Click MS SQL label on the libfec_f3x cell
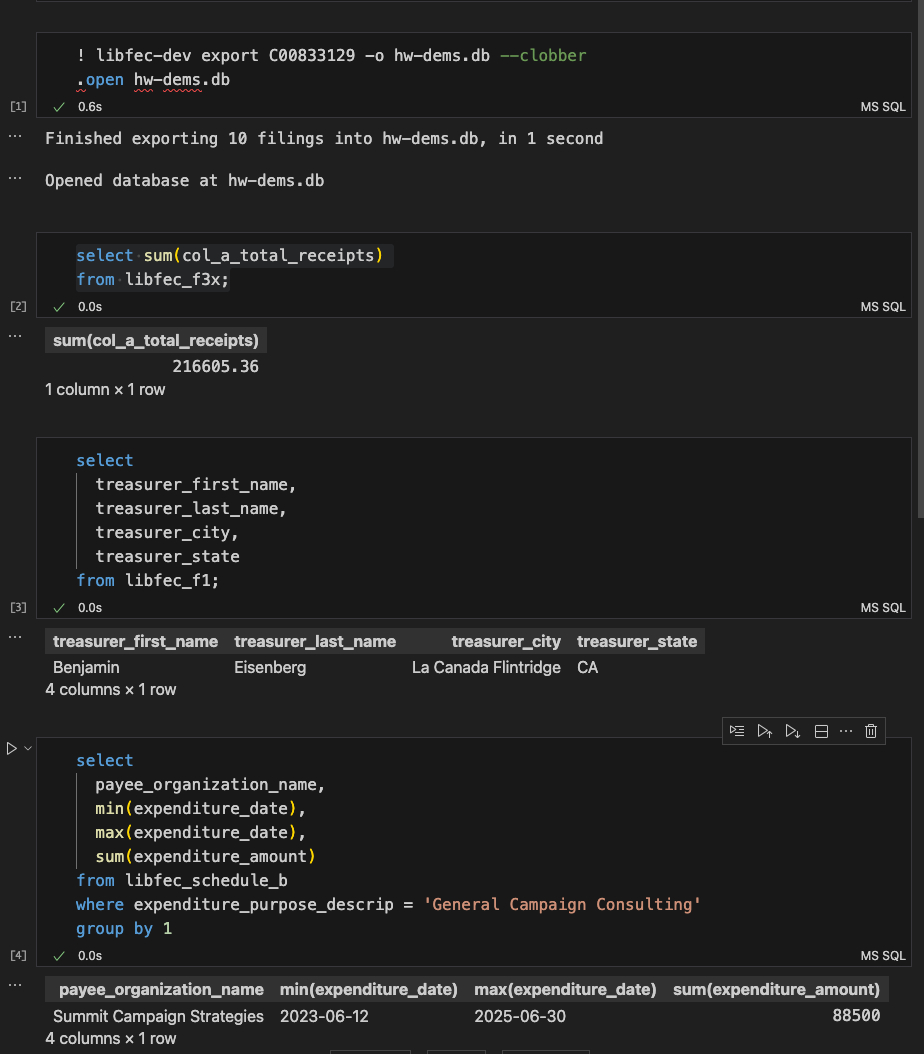This screenshot has width=924, height=1054. [882, 306]
